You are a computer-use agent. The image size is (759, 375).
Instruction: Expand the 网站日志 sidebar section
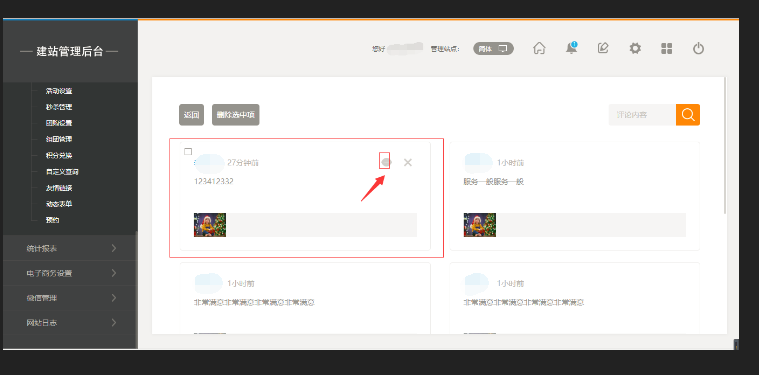point(70,322)
